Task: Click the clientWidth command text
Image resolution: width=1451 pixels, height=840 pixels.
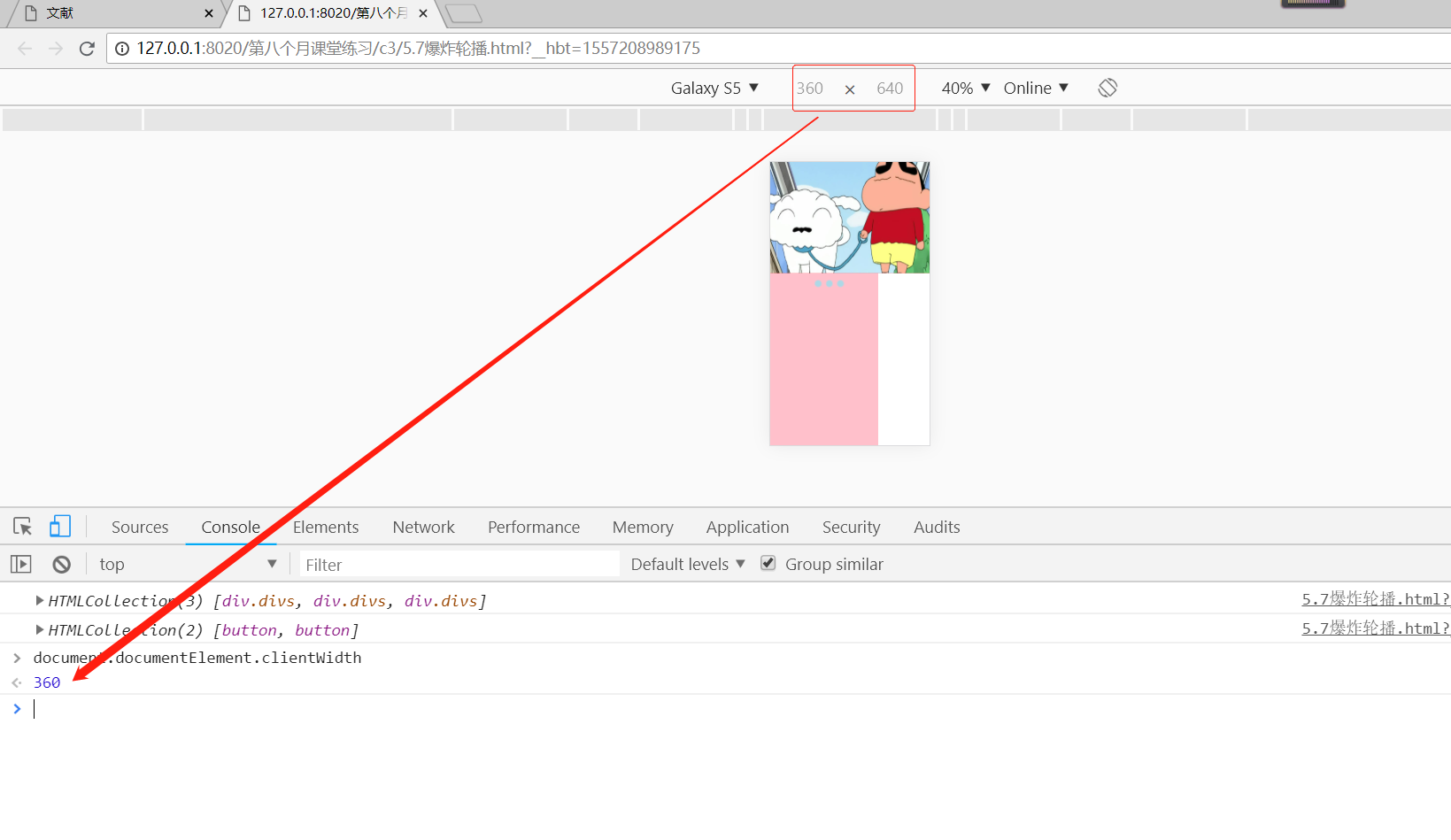Action: point(197,658)
